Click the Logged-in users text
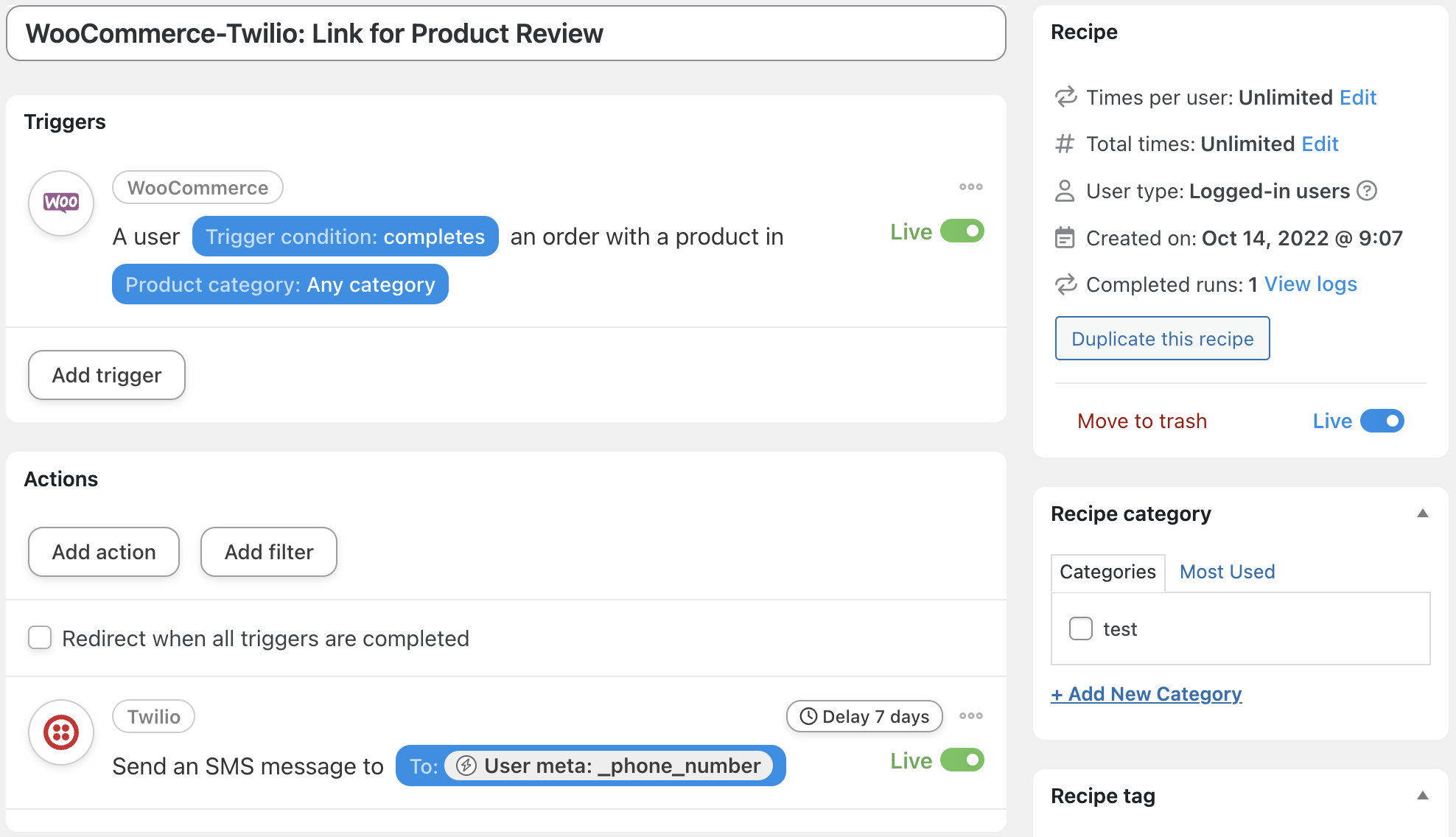The height and width of the screenshot is (837, 1456). (x=1270, y=191)
